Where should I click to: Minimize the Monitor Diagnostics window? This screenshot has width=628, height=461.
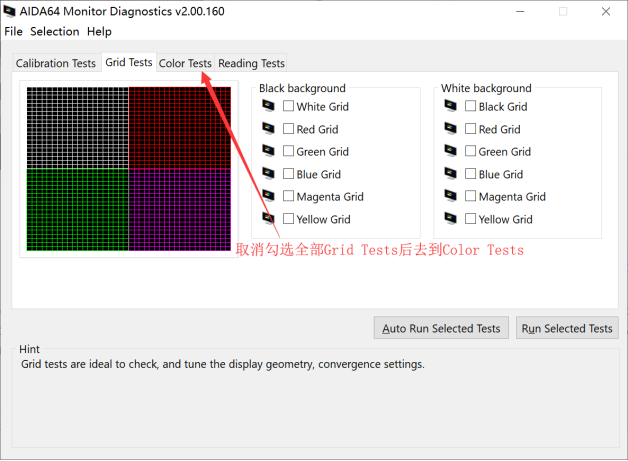click(520, 11)
